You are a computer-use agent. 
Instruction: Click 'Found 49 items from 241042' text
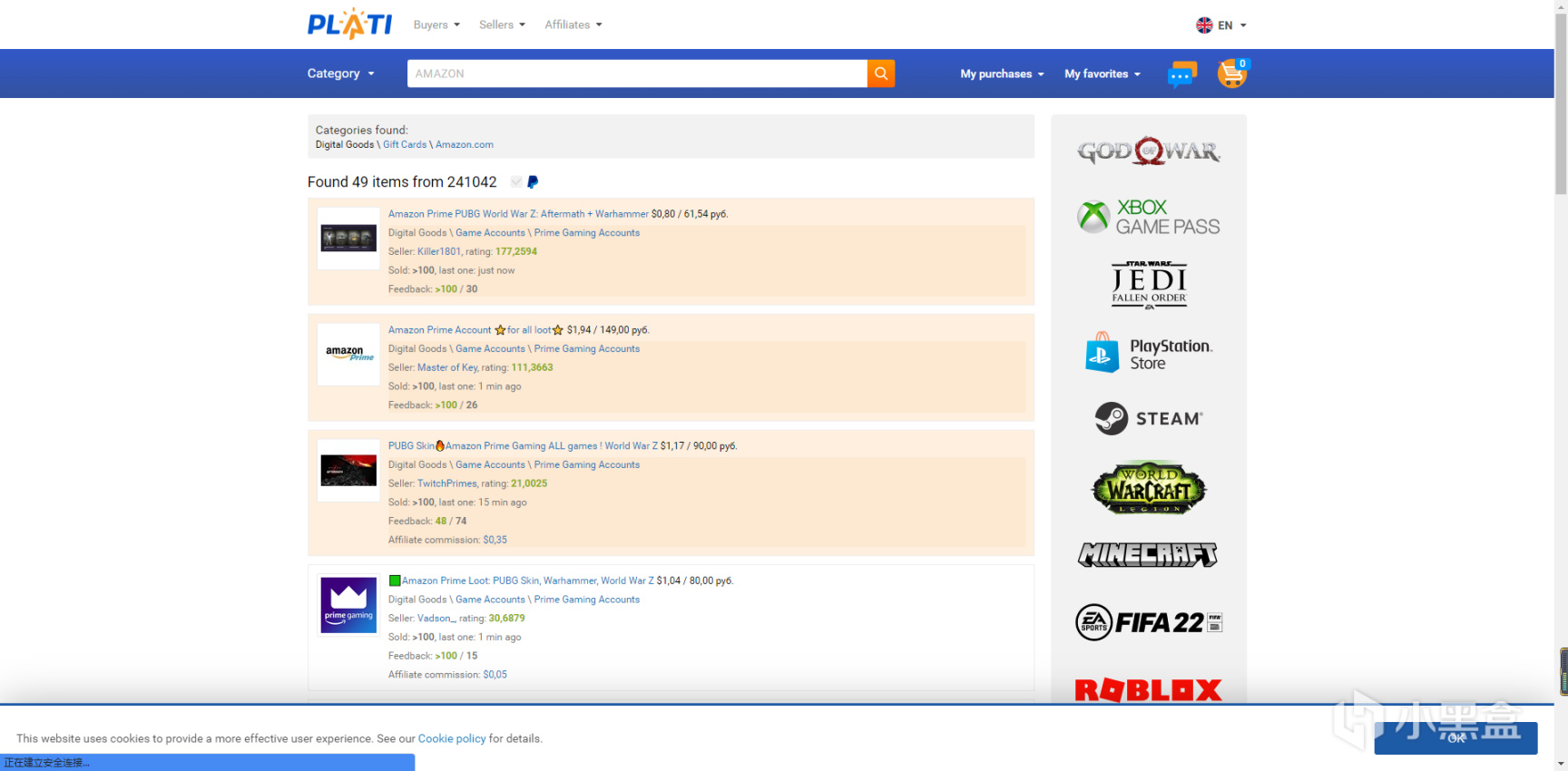402,182
